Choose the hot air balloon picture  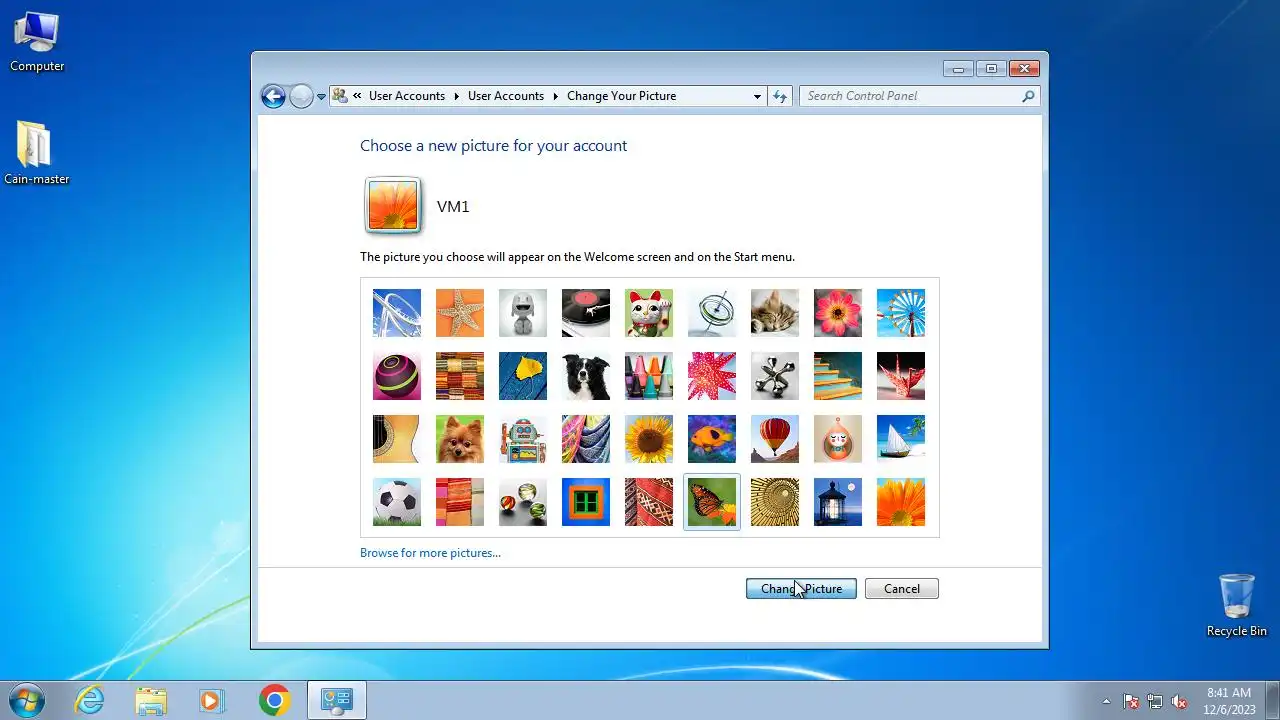click(775, 439)
